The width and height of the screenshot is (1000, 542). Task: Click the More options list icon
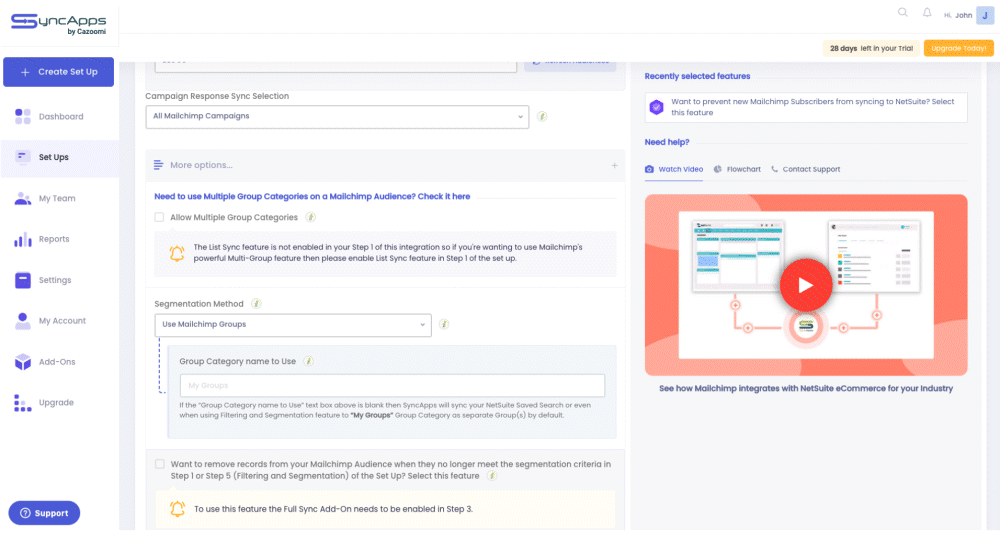[158, 165]
